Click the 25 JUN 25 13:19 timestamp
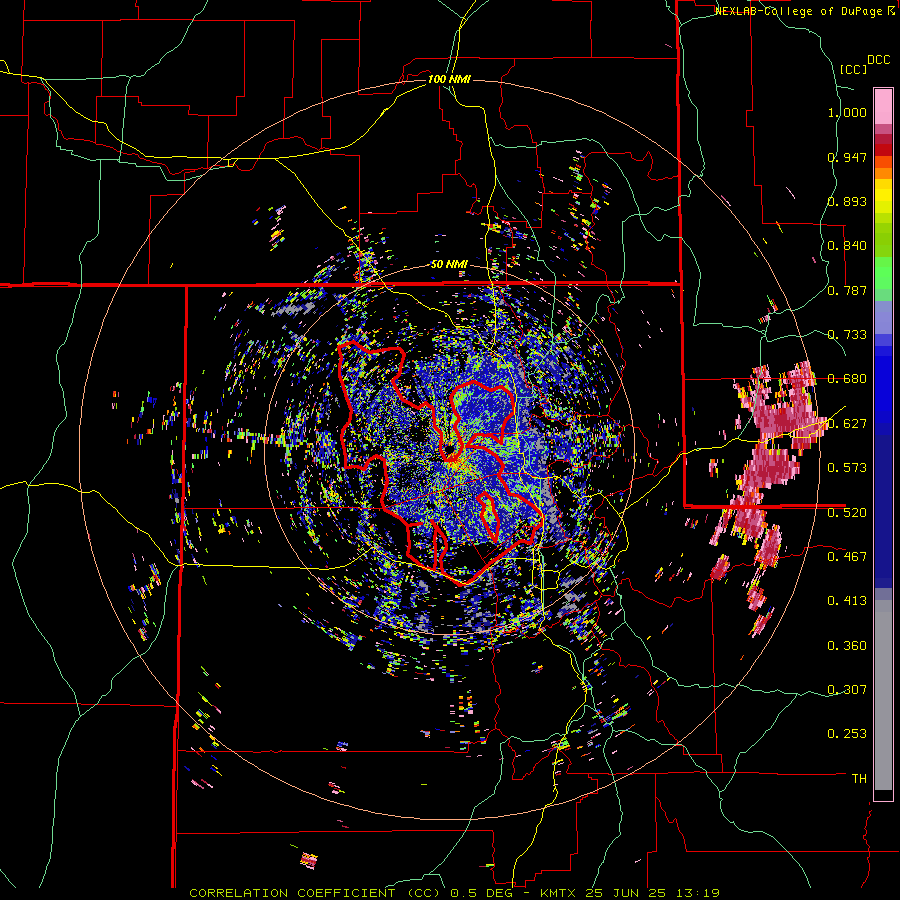This screenshot has width=900, height=900. tap(653, 893)
